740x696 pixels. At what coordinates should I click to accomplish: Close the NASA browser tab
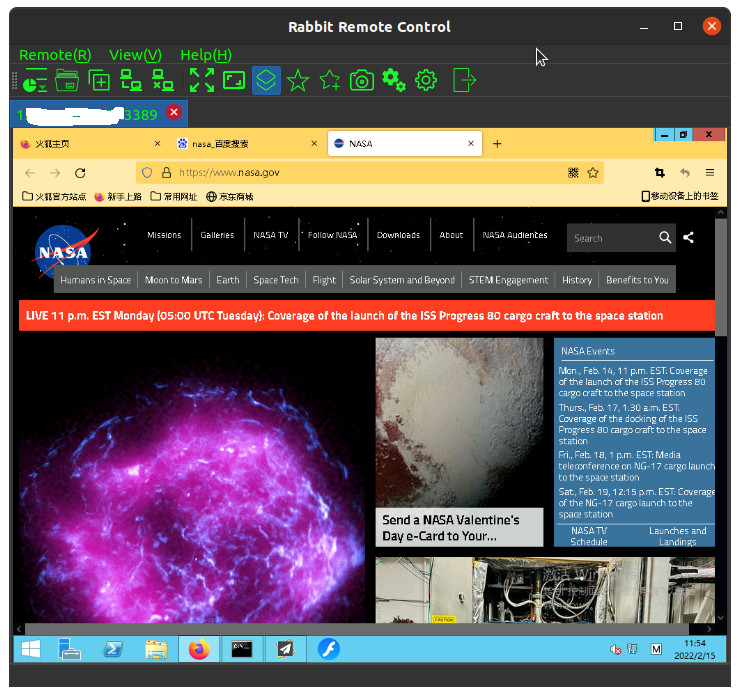coord(471,143)
